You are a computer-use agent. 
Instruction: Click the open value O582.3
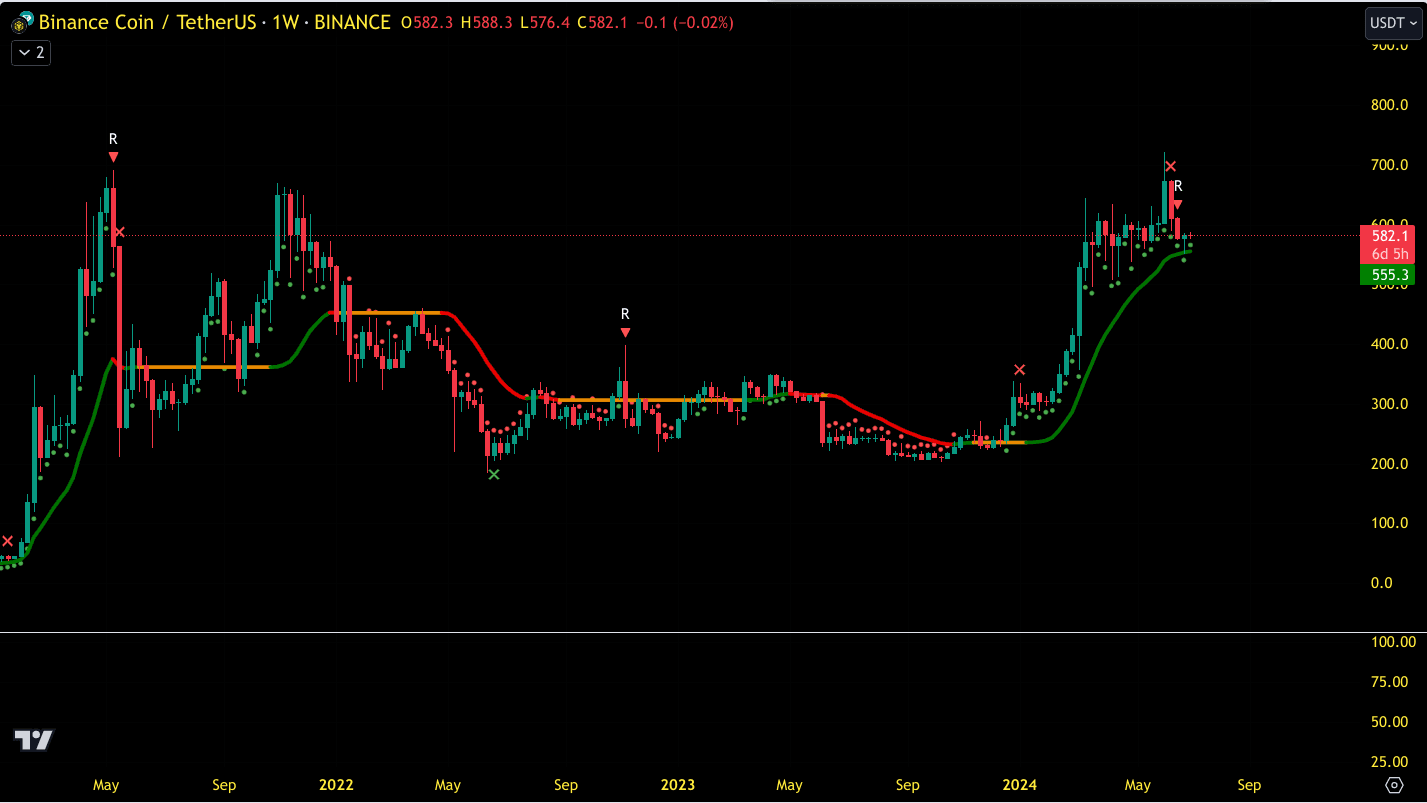coord(427,22)
